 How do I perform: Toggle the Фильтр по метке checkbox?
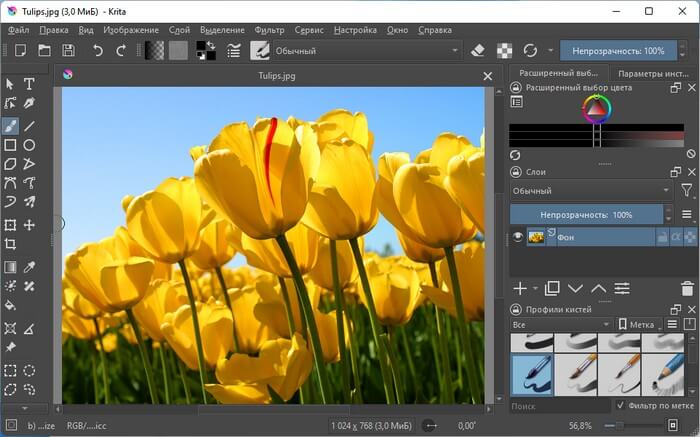[620, 405]
